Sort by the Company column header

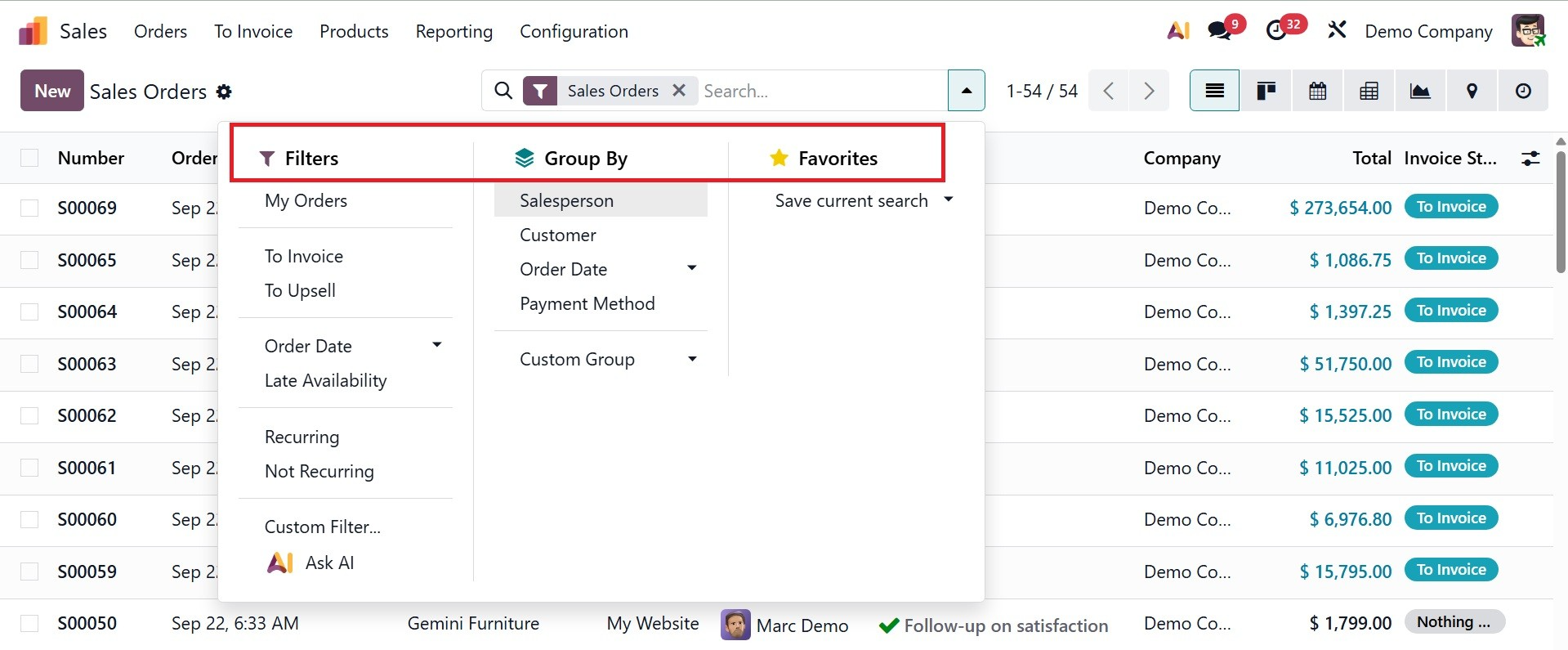click(1182, 158)
